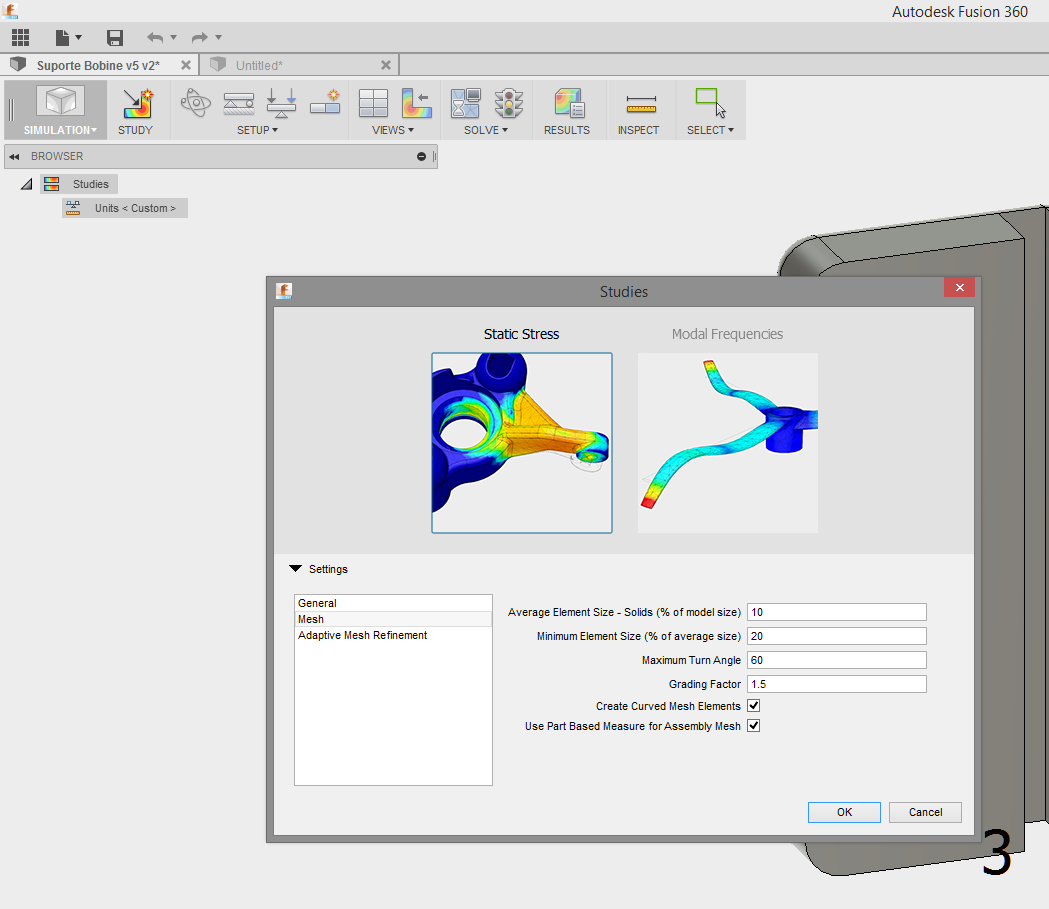
Task: Click the Average Element Size input field
Action: (x=836, y=611)
